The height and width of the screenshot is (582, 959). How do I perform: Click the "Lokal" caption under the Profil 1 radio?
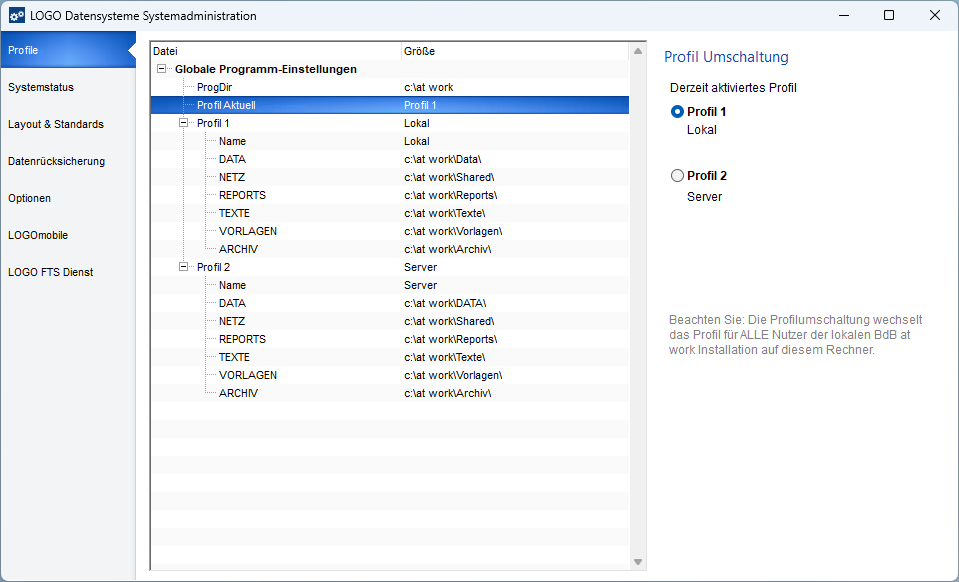click(702, 130)
